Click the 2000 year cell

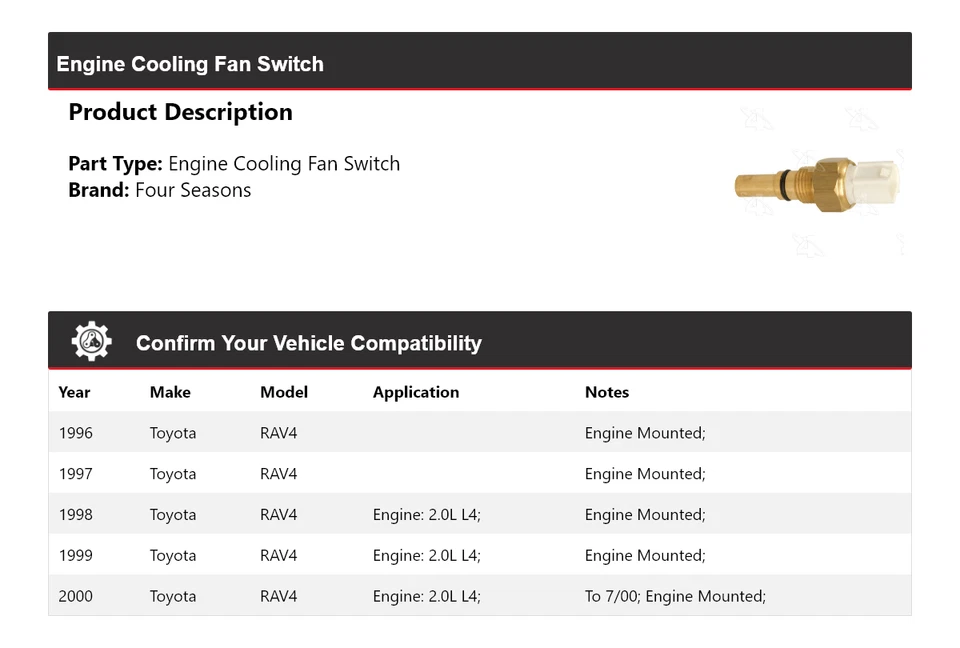click(x=76, y=597)
